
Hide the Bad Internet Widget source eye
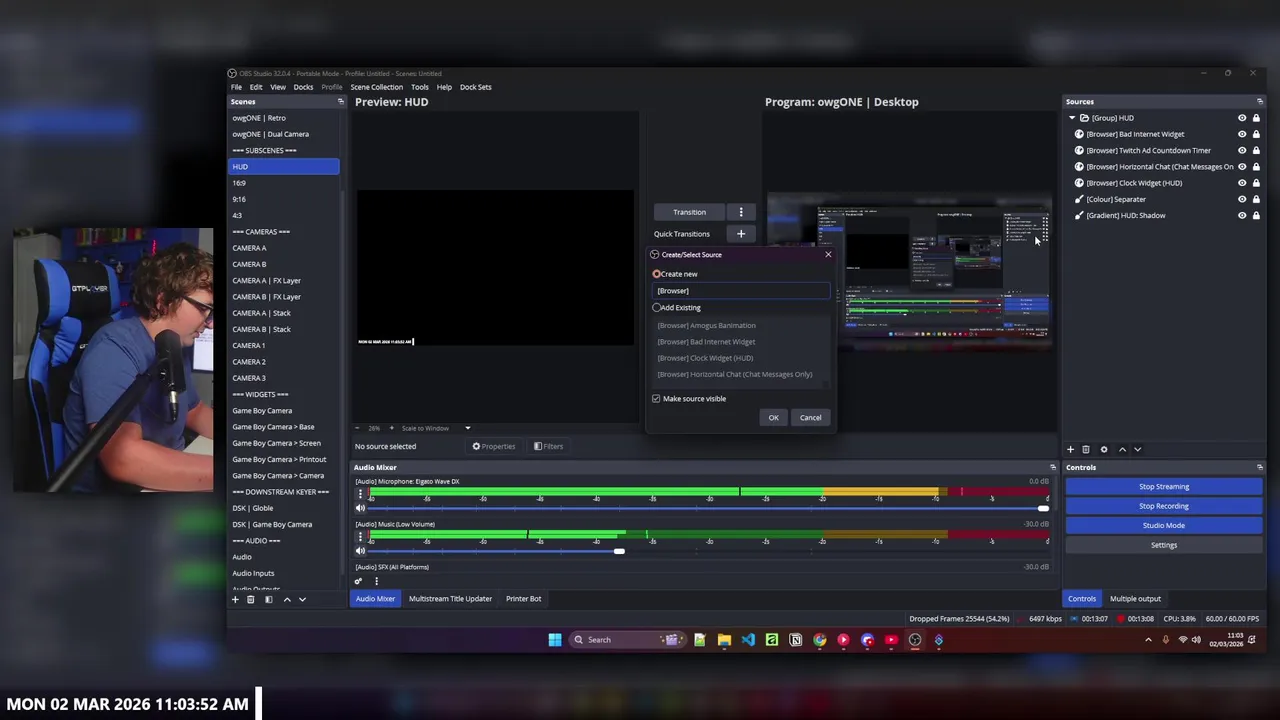pos(1242,134)
